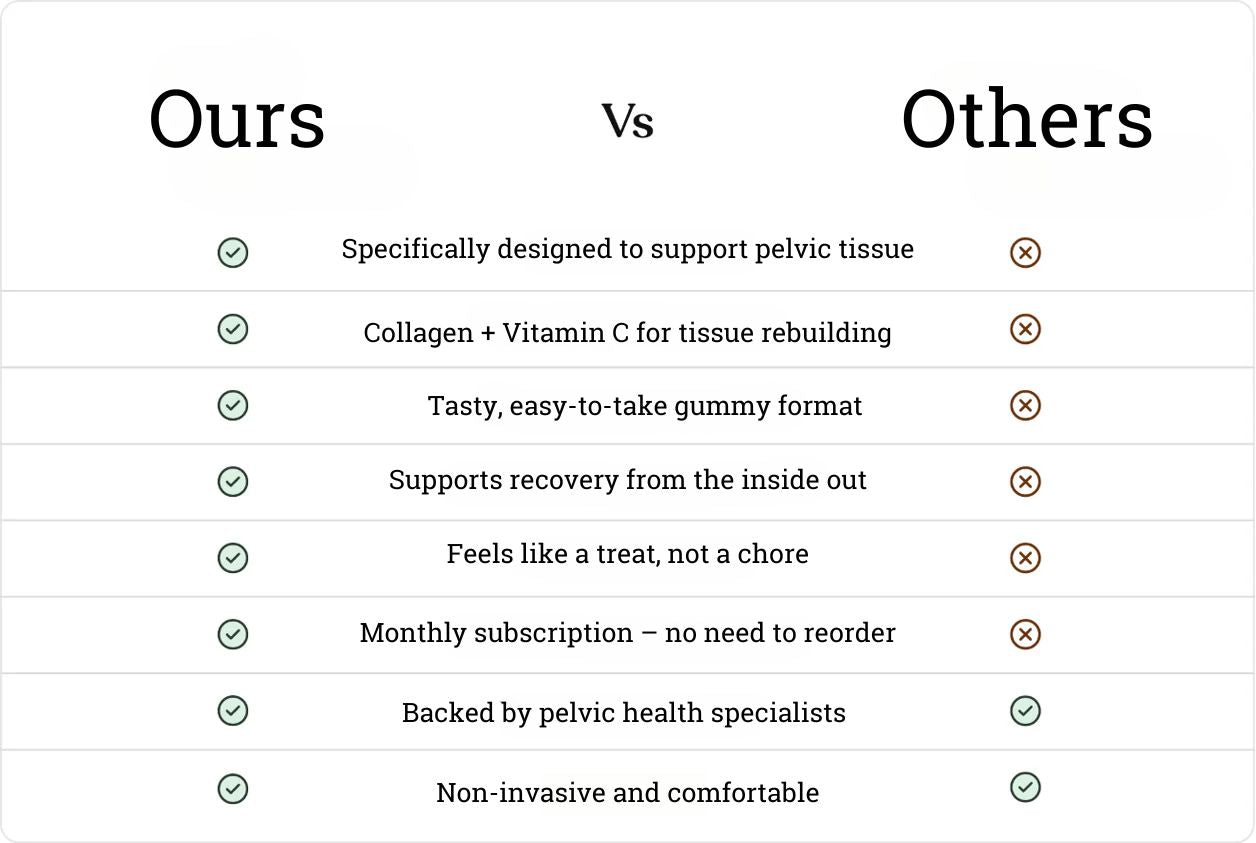Click the Others X icon for pelvic tissue row
1256x843 pixels.
(x=1025, y=253)
